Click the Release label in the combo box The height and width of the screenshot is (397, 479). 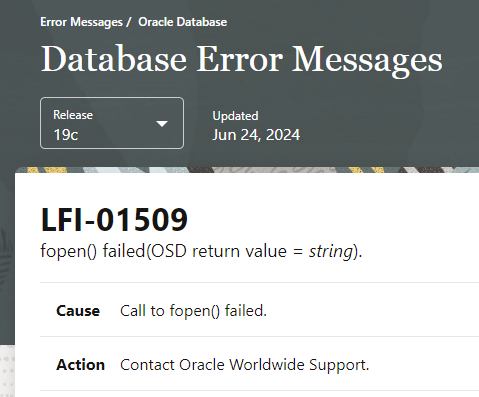(73, 115)
